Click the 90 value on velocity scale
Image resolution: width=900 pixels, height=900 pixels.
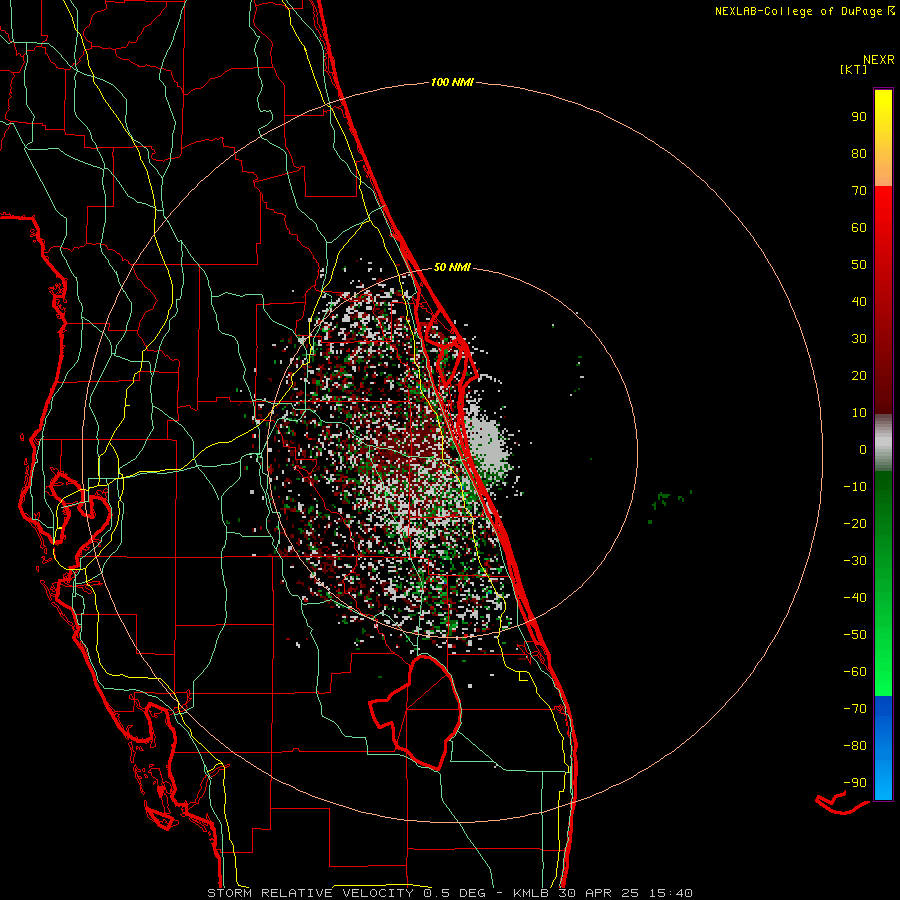[x=859, y=117]
